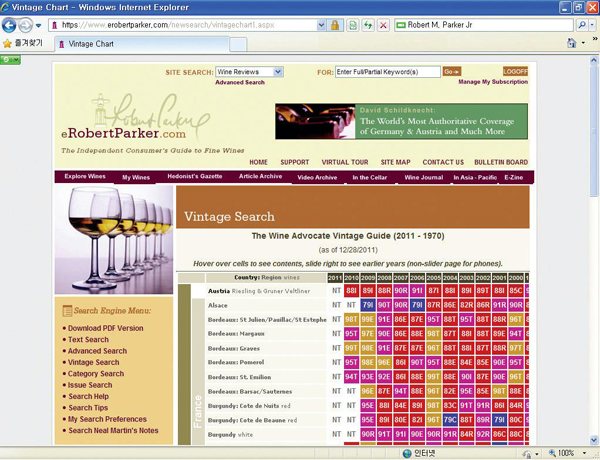This screenshot has height=460, width=600.
Task: Open Search Neal Martin's Notes link
Action: (113, 431)
